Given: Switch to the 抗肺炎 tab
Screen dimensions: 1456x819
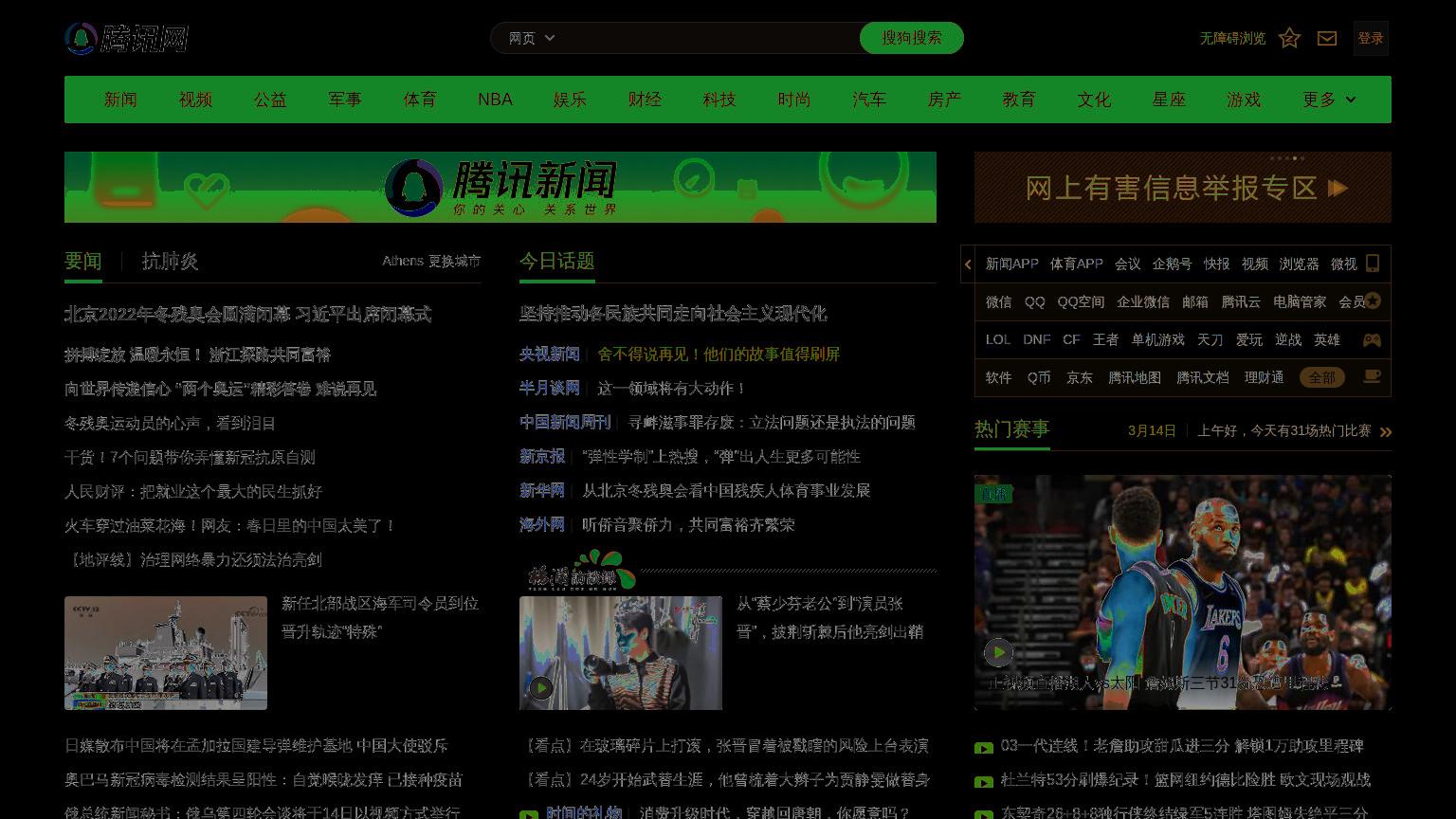Looking at the screenshot, I should point(170,261).
